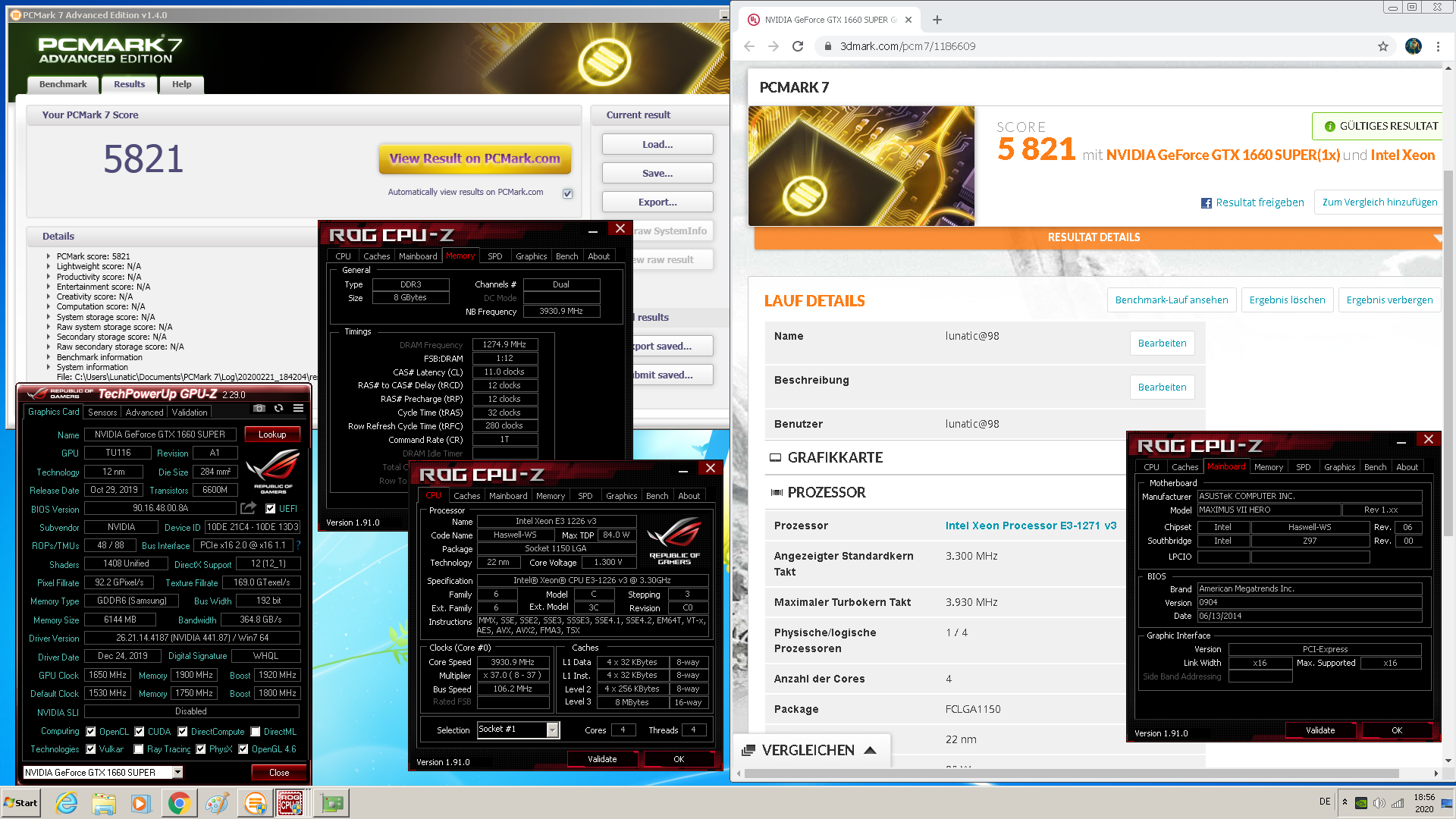Open the GPU selection dropdown in GPU-Z
1456x819 pixels.
coord(177,772)
